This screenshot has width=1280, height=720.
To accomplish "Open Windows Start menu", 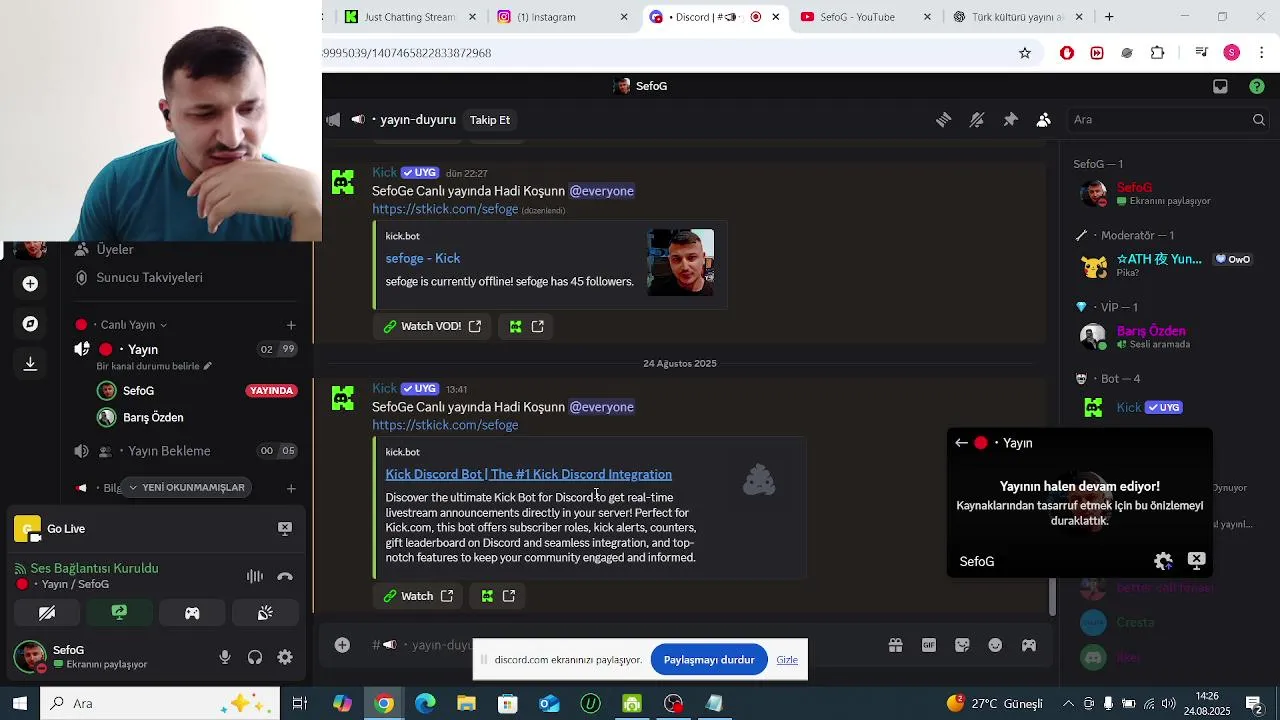I will pos(20,704).
